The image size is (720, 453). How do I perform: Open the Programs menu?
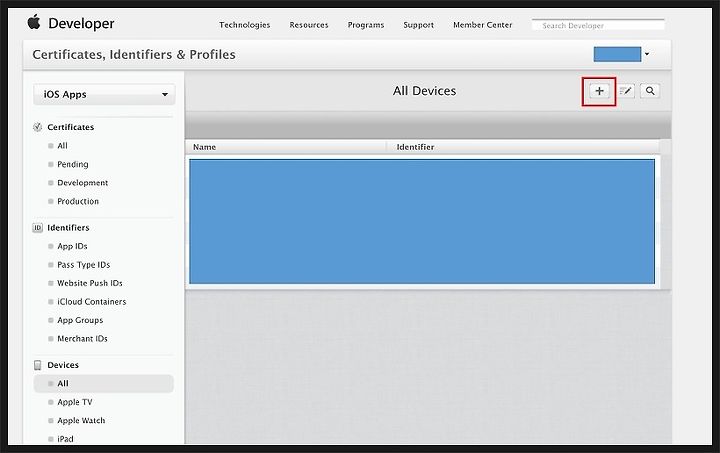(366, 25)
